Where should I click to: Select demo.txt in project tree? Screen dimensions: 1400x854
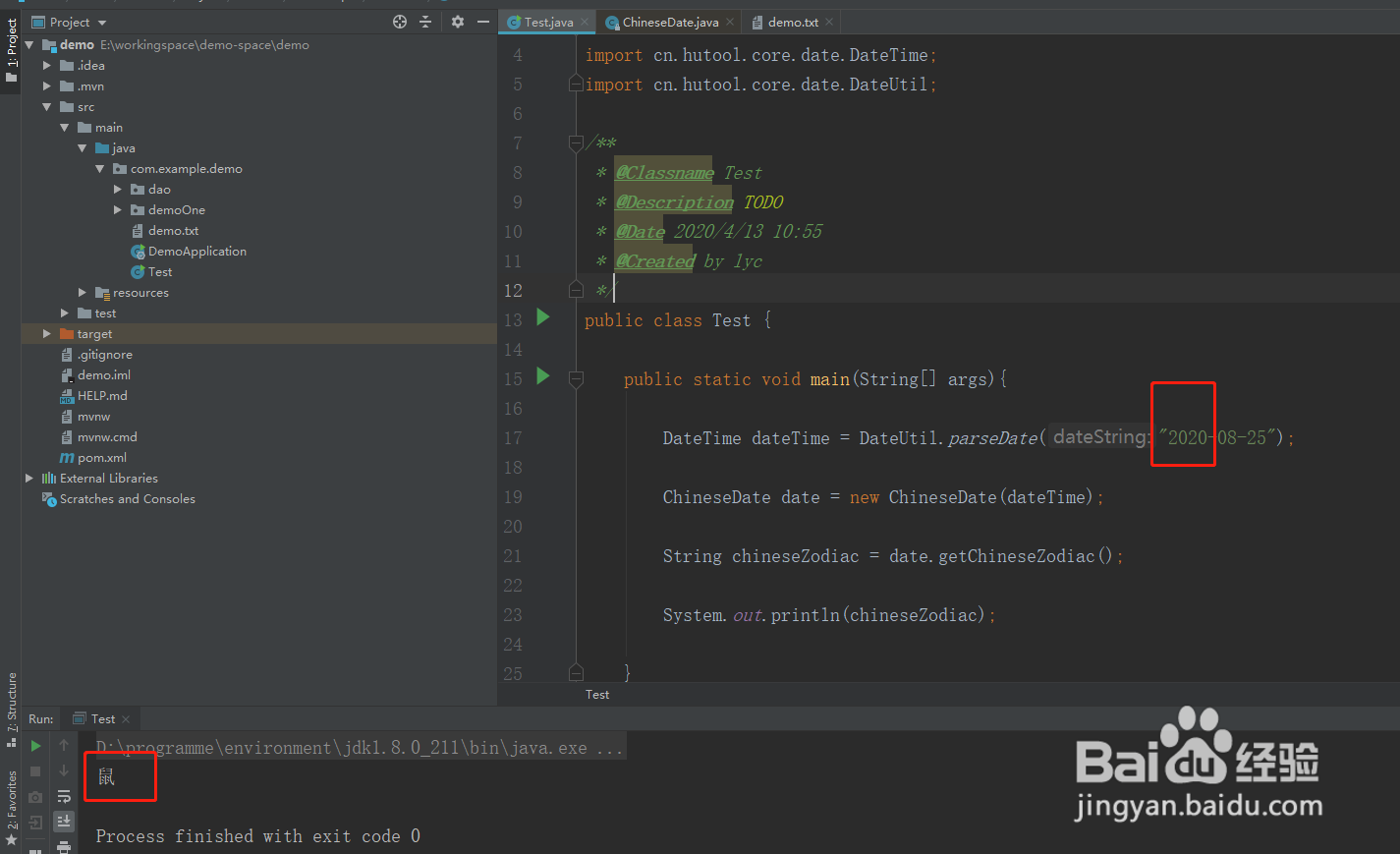[173, 231]
